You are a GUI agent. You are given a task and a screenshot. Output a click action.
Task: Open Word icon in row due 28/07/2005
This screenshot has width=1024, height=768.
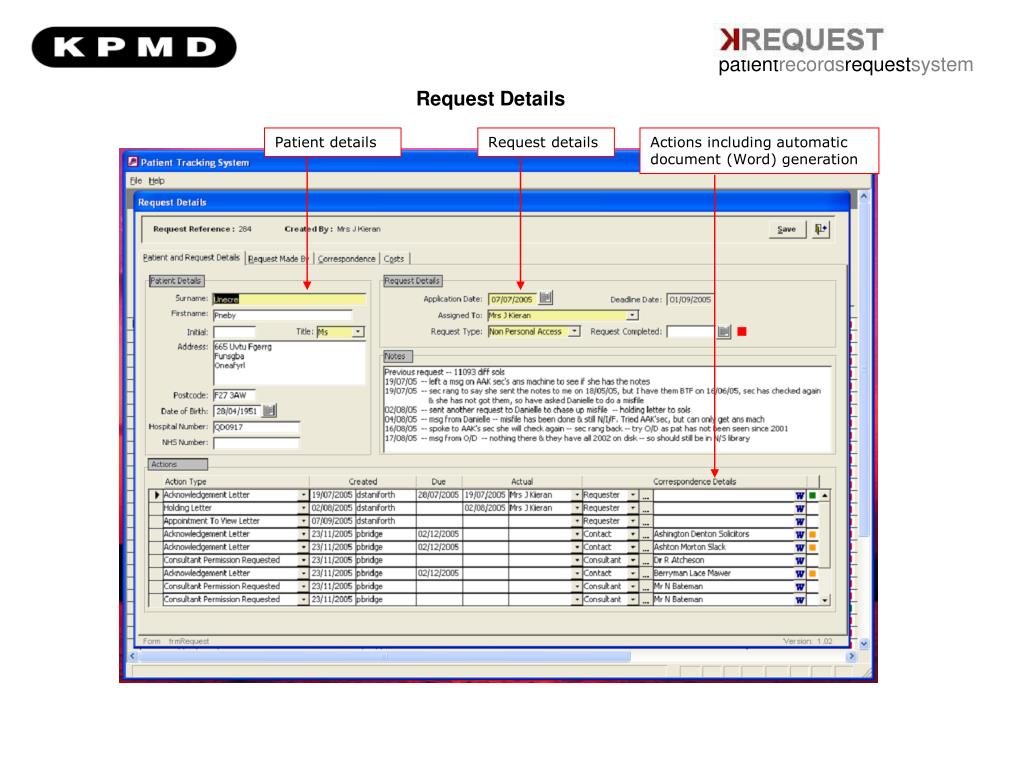800,495
